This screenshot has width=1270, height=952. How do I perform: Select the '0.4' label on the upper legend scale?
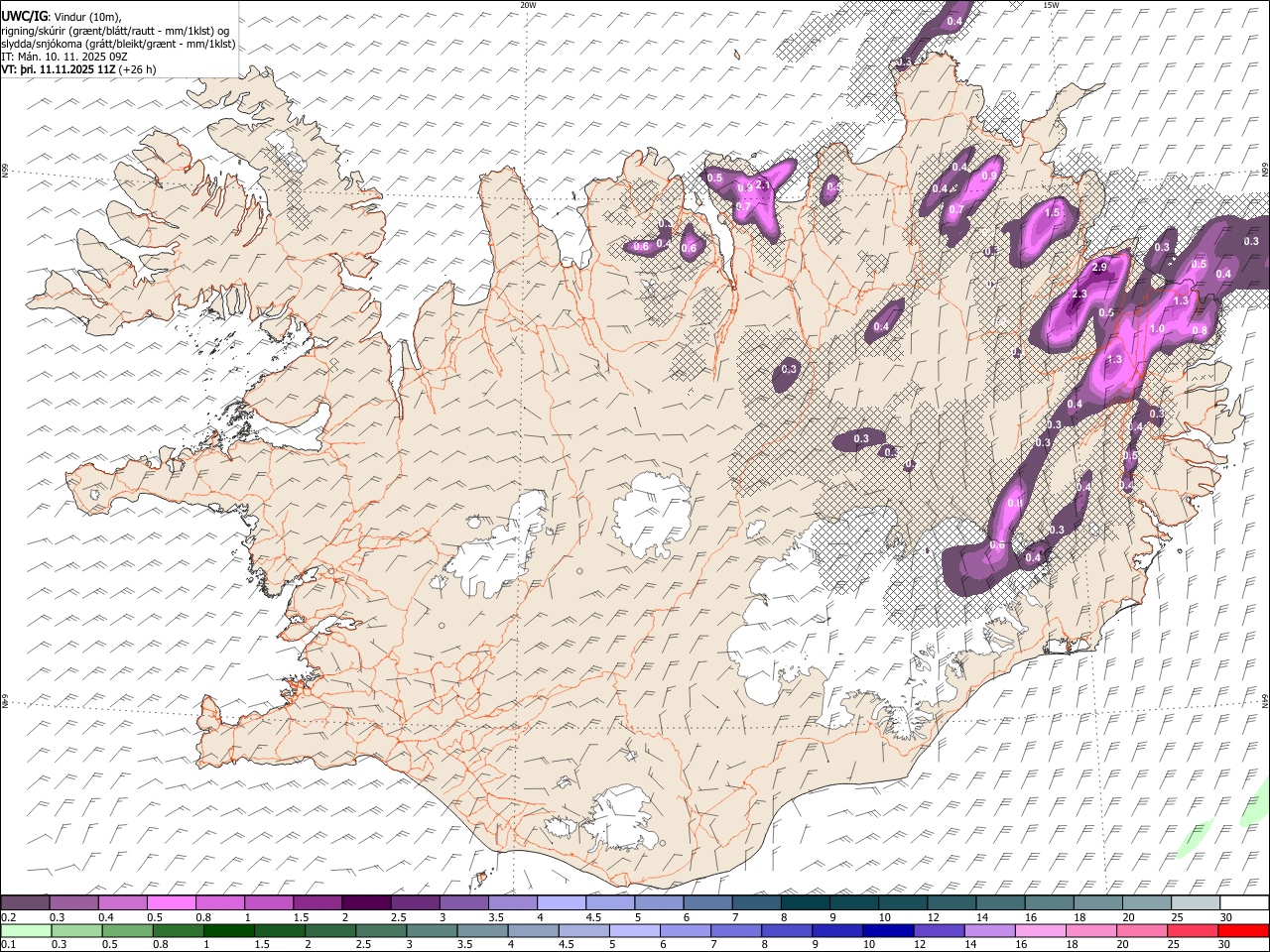105,917
